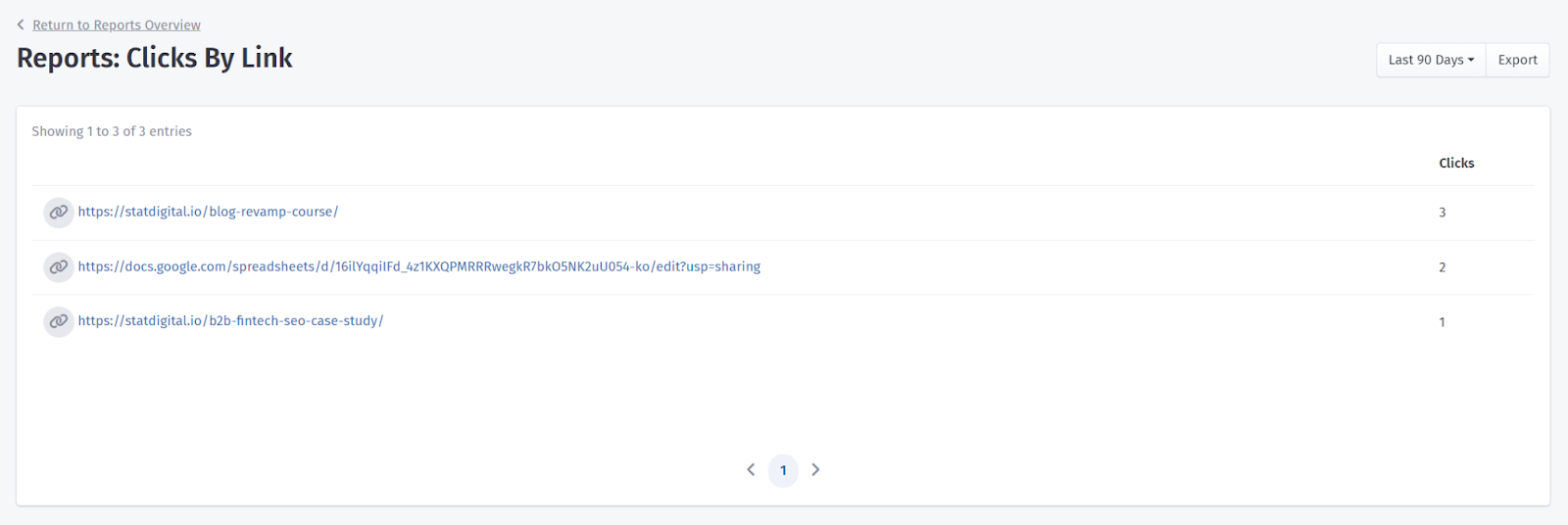This screenshot has width=1568, height=525.
Task: Click the 'Reports: Clicks By Link' heading
Action: click(x=155, y=59)
